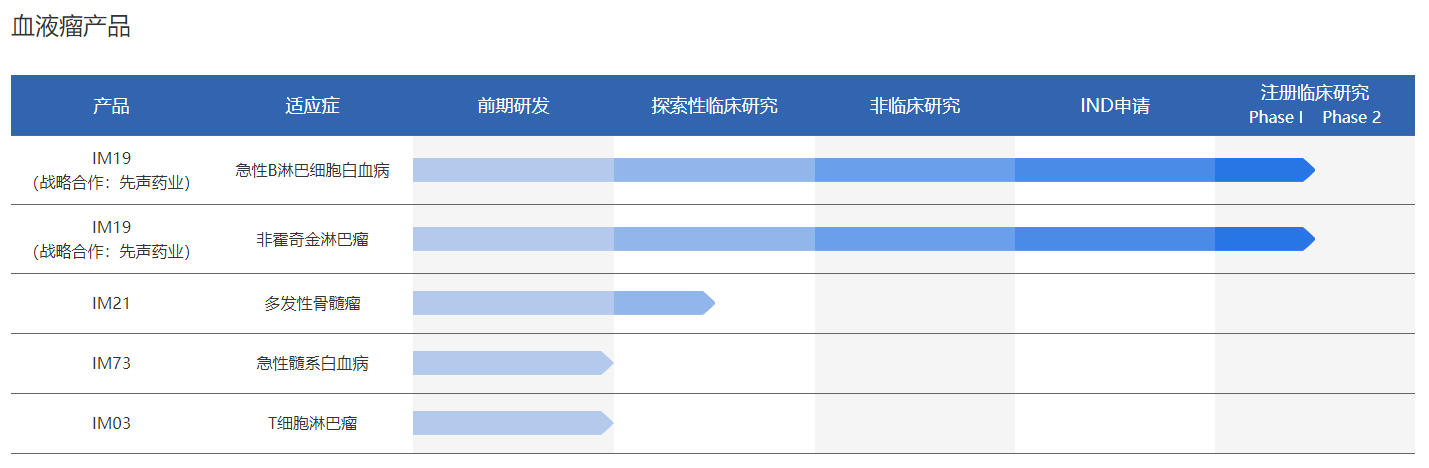Select the Phase 2 sub-header
The image size is (1429, 468).
(1351, 118)
